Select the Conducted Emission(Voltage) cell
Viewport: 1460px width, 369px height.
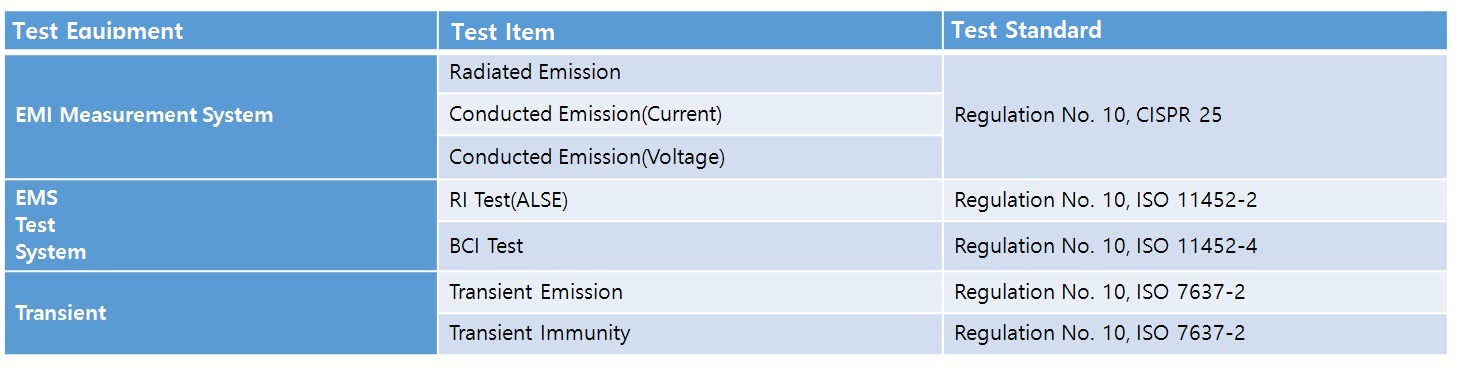[690, 157]
